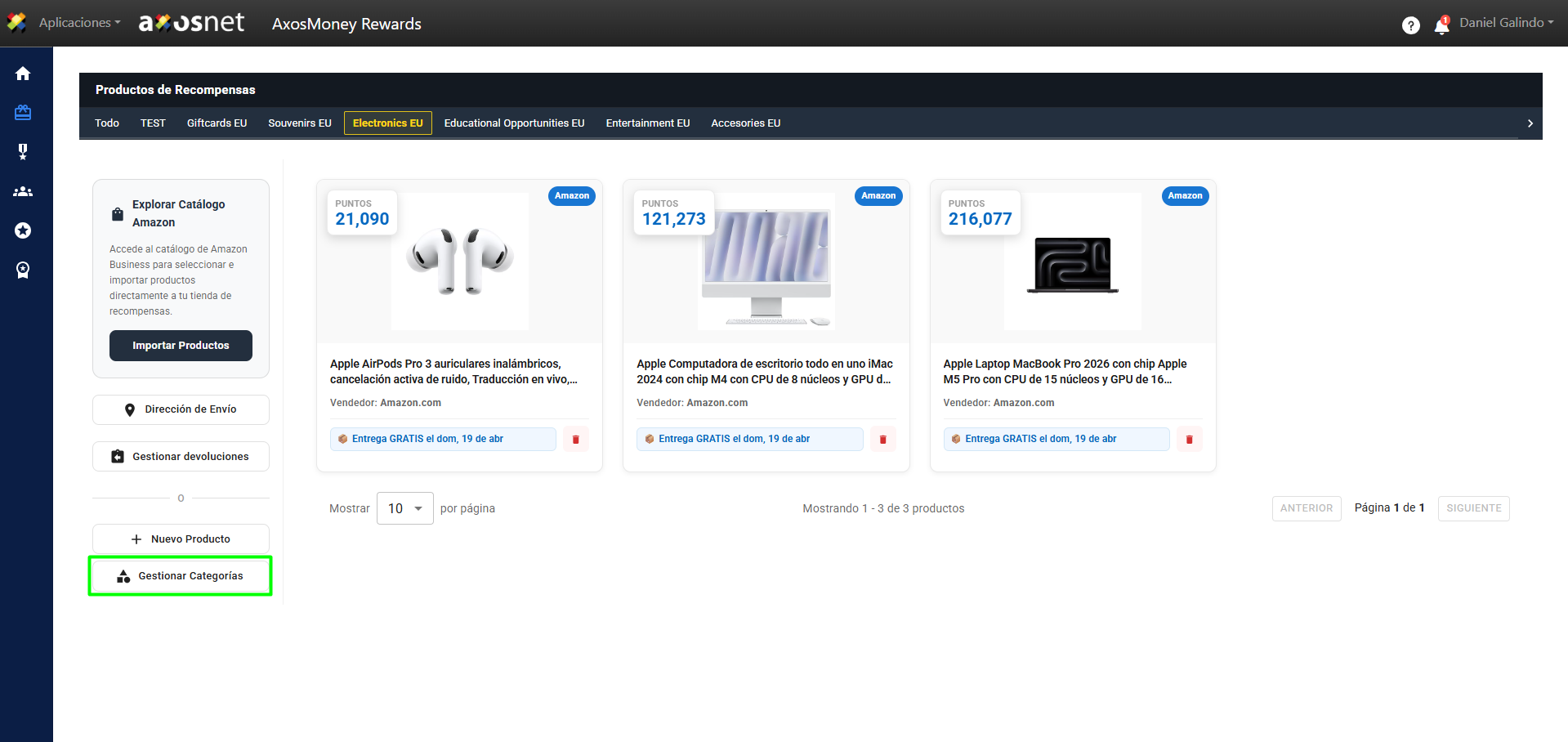This screenshot has height=742, width=1568.
Task: Delete the AirPods Pro 3 product
Action: tap(576, 440)
